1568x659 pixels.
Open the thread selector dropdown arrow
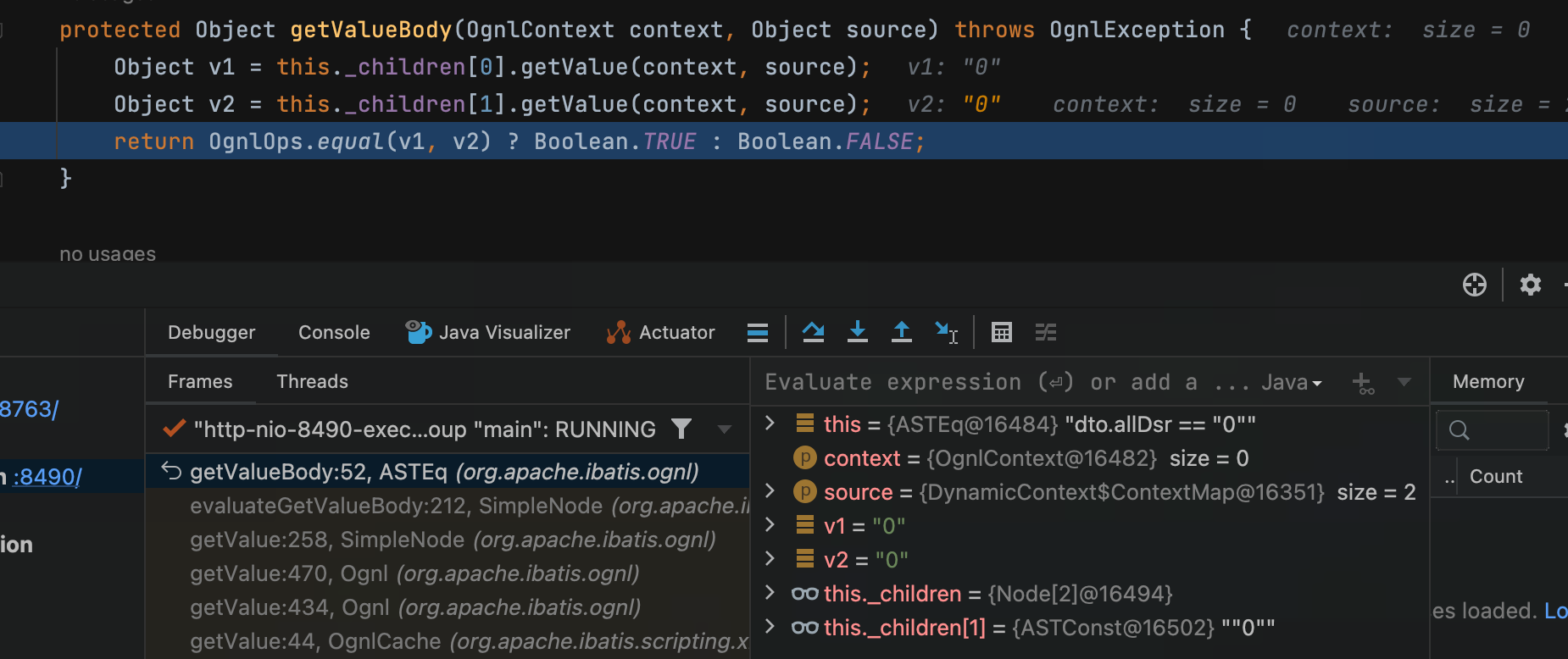(725, 429)
